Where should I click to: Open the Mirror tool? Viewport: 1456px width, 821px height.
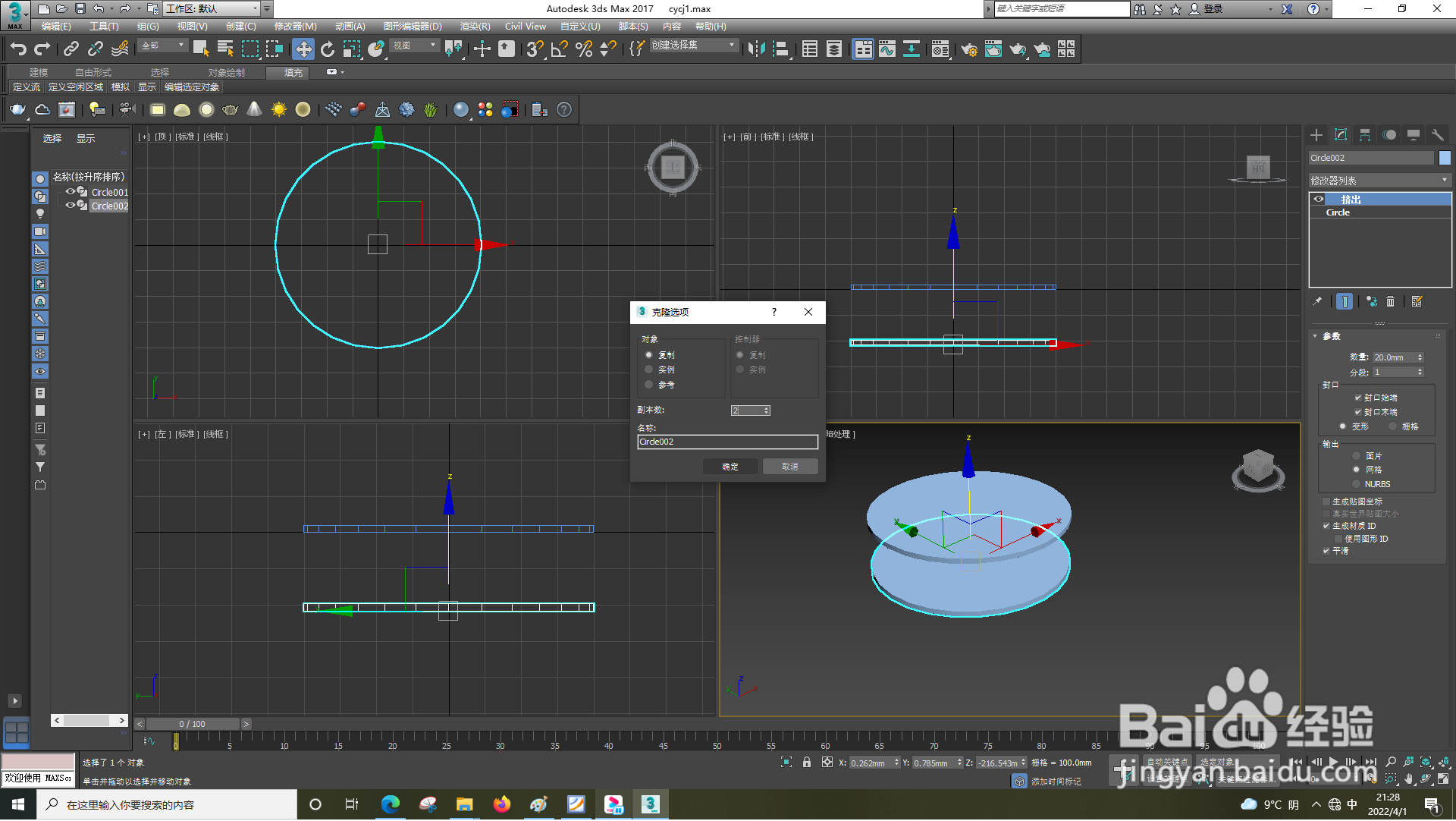(x=756, y=49)
